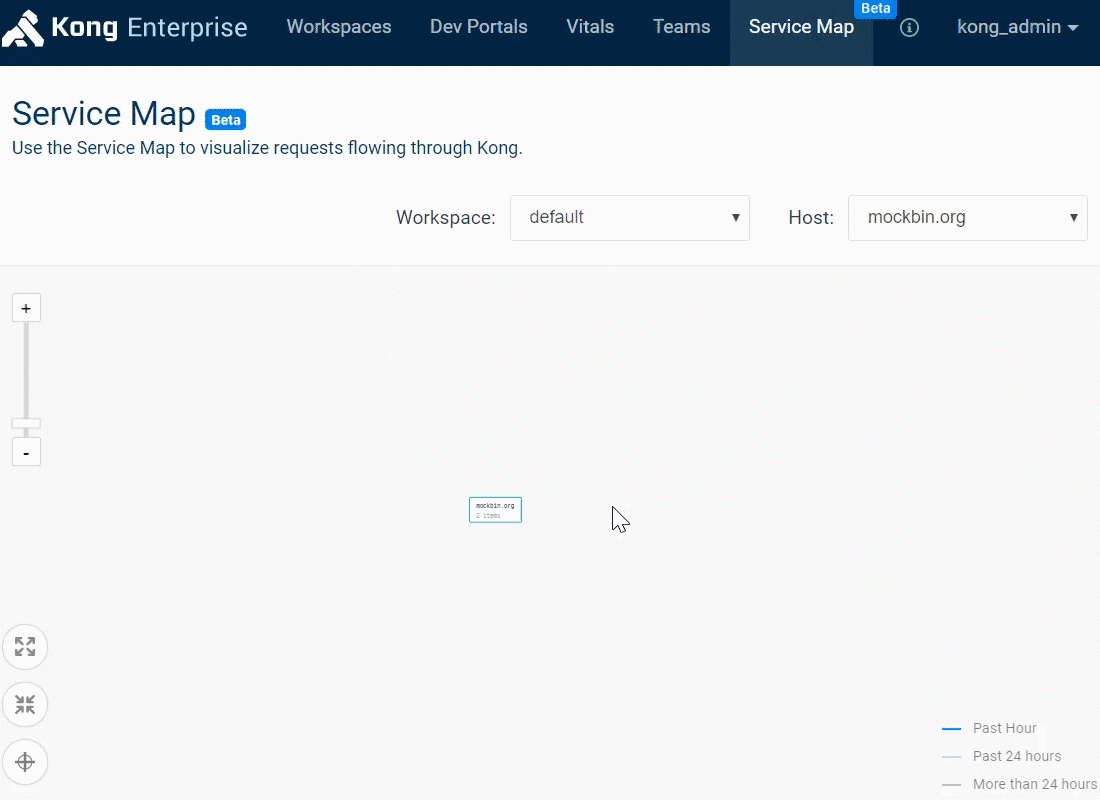Click the zoom slider handle
Screen dimensions: 1100x800
click(26, 423)
